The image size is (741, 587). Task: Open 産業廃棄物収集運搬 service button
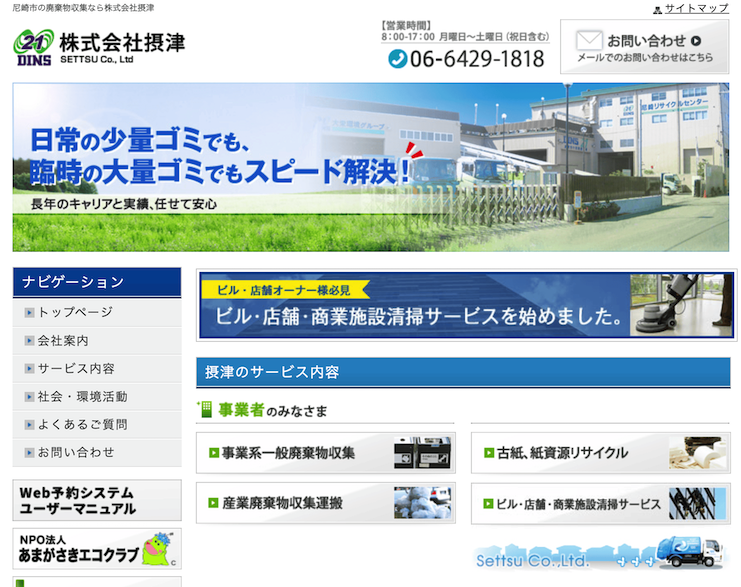[x=326, y=503]
